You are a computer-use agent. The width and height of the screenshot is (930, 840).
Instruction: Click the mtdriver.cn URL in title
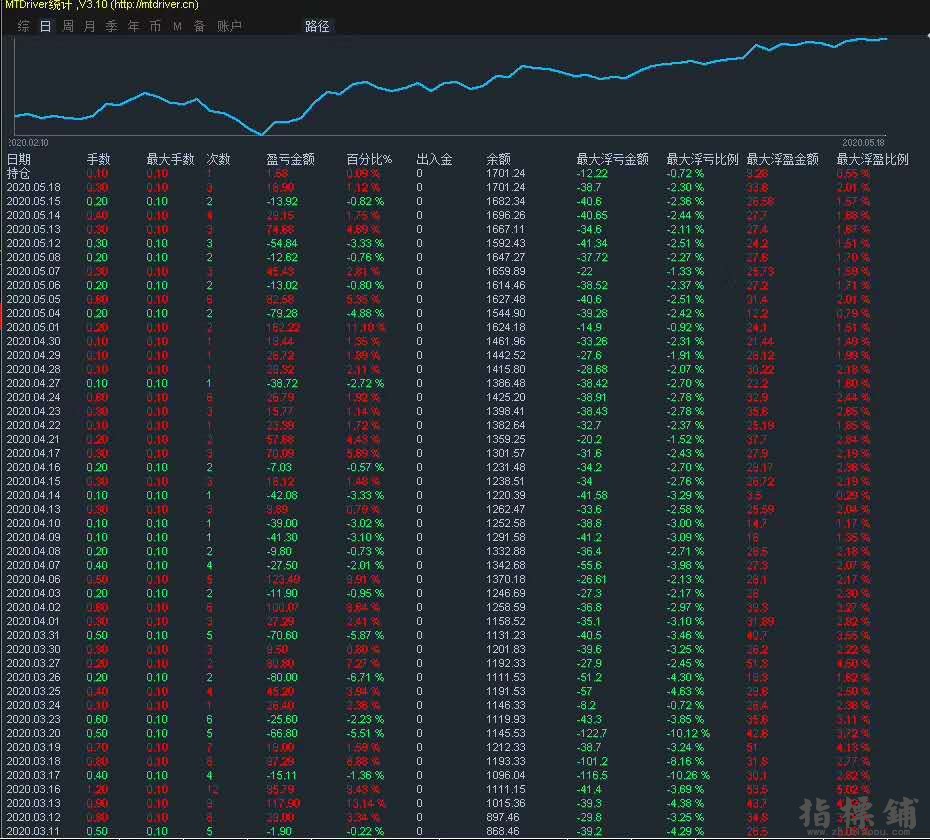click(154, 5)
